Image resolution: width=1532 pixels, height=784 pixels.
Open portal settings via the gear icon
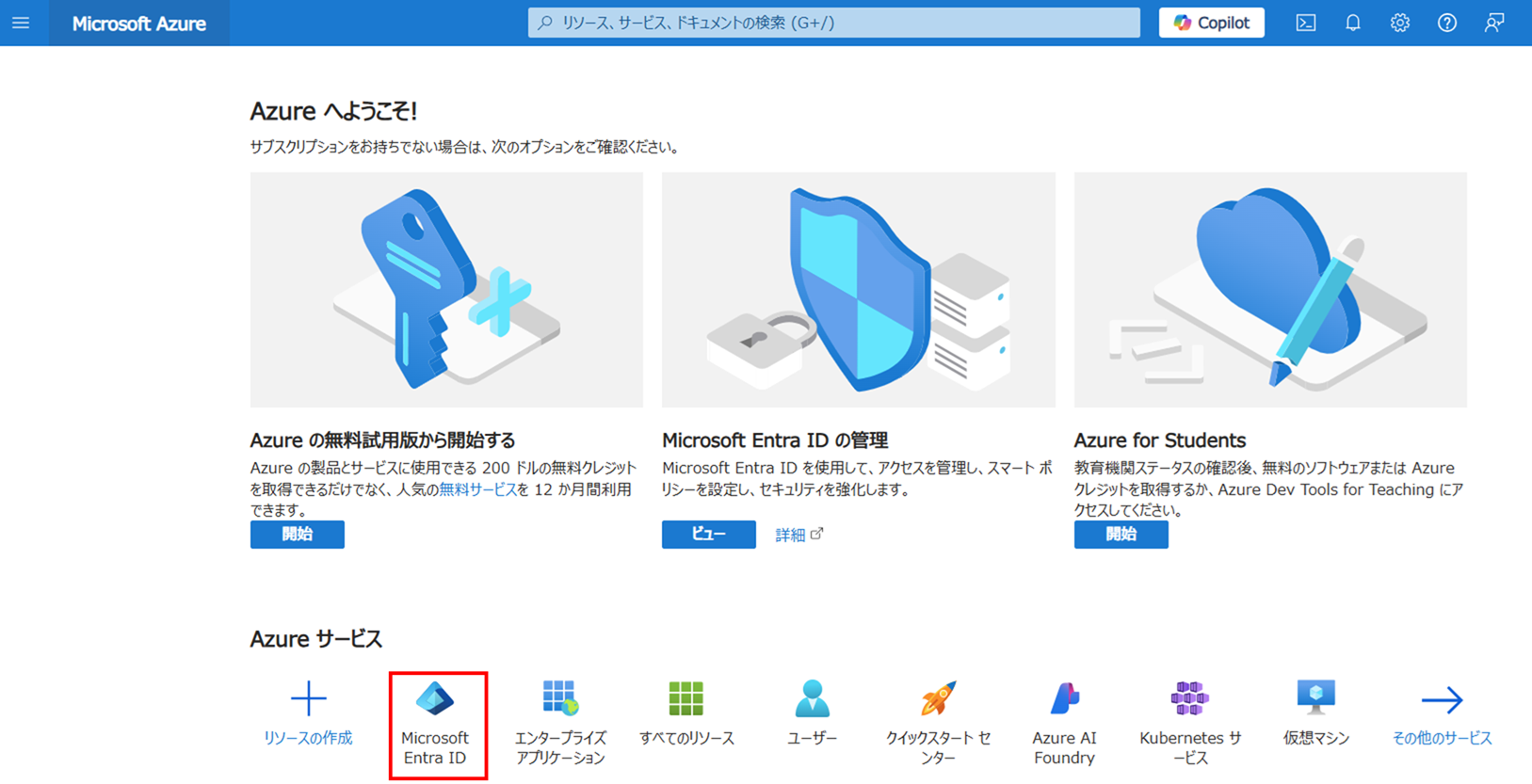(1400, 23)
